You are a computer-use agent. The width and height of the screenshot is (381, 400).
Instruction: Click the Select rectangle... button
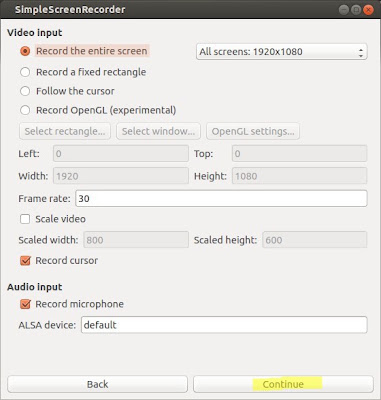pyautogui.click(x=65, y=131)
